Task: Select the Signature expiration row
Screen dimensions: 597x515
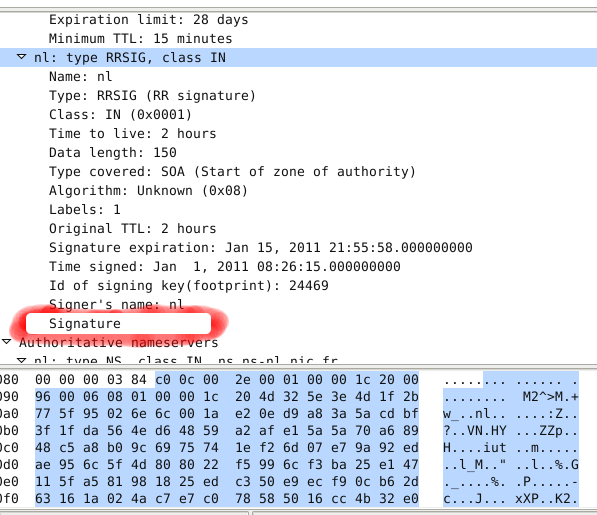Action: pyautogui.click(x=298, y=248)
